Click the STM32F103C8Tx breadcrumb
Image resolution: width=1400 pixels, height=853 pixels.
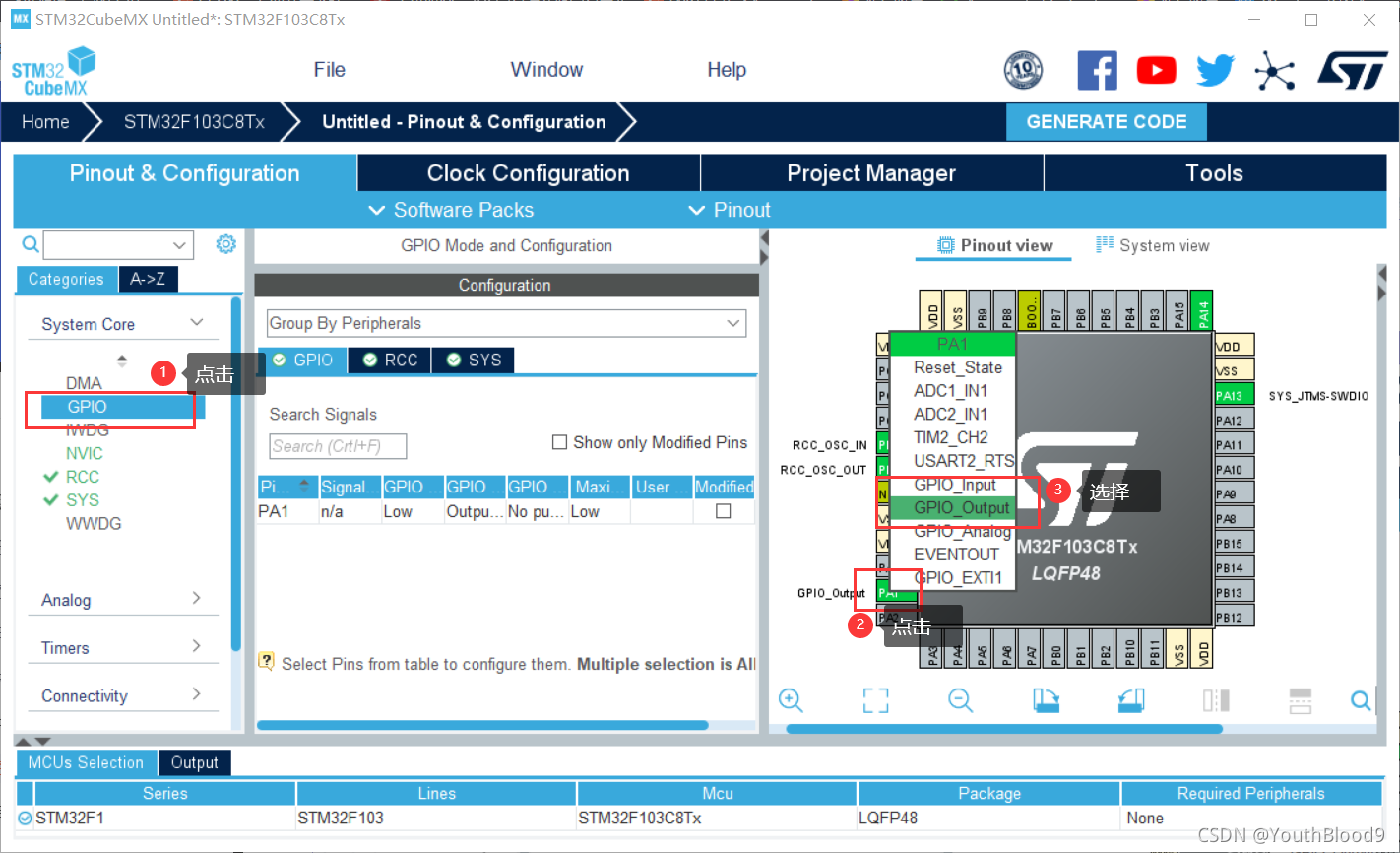click(x=194, y=122)
